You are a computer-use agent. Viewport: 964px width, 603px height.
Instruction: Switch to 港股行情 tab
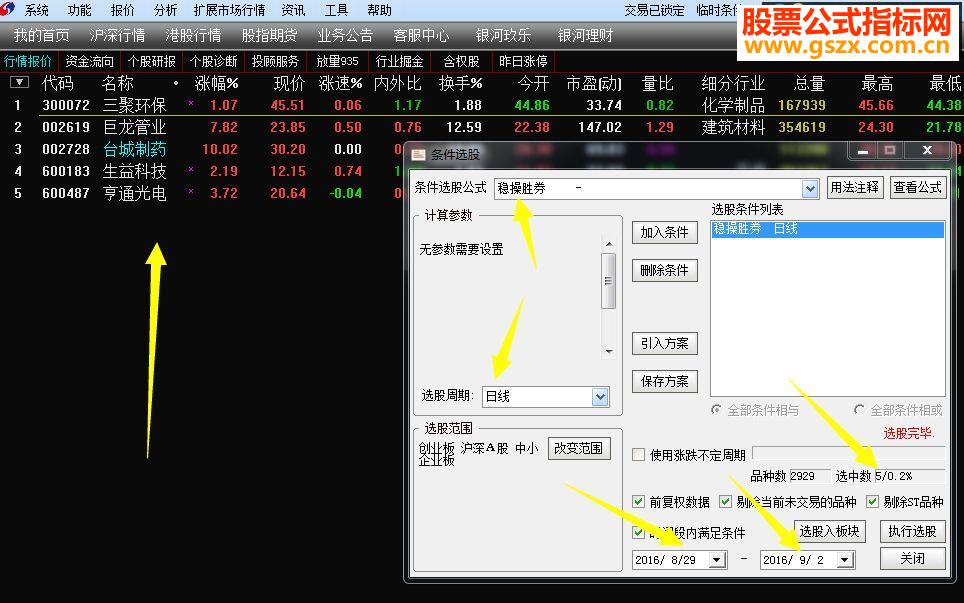[193, 36]
